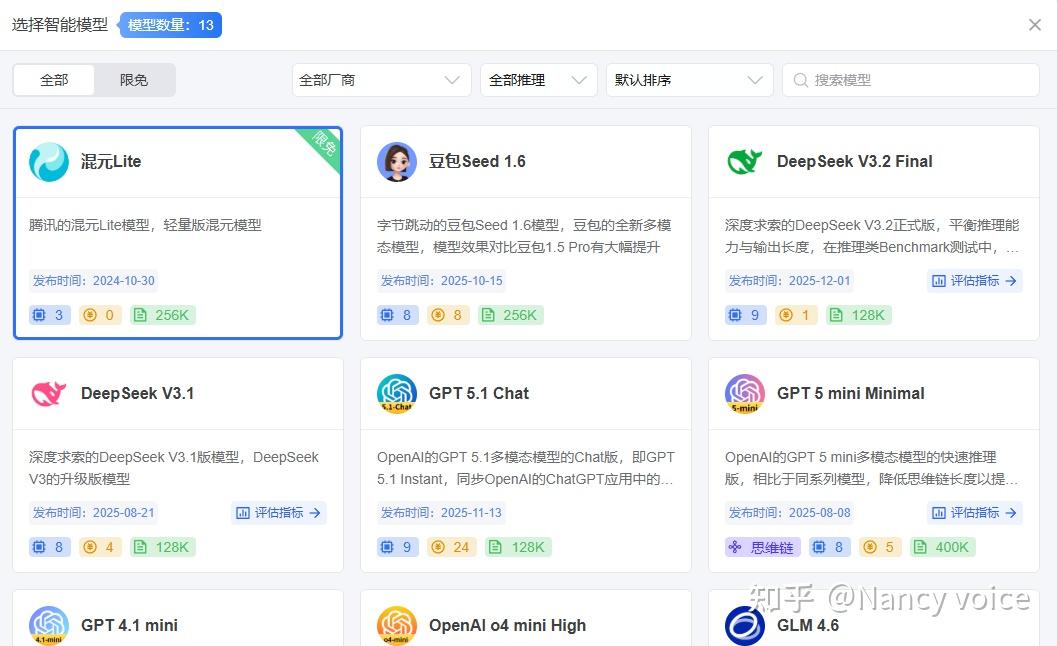Click GPT 5.1 Chat cost badge 24
Screen dimensions: 1057x646
[452, 547]
